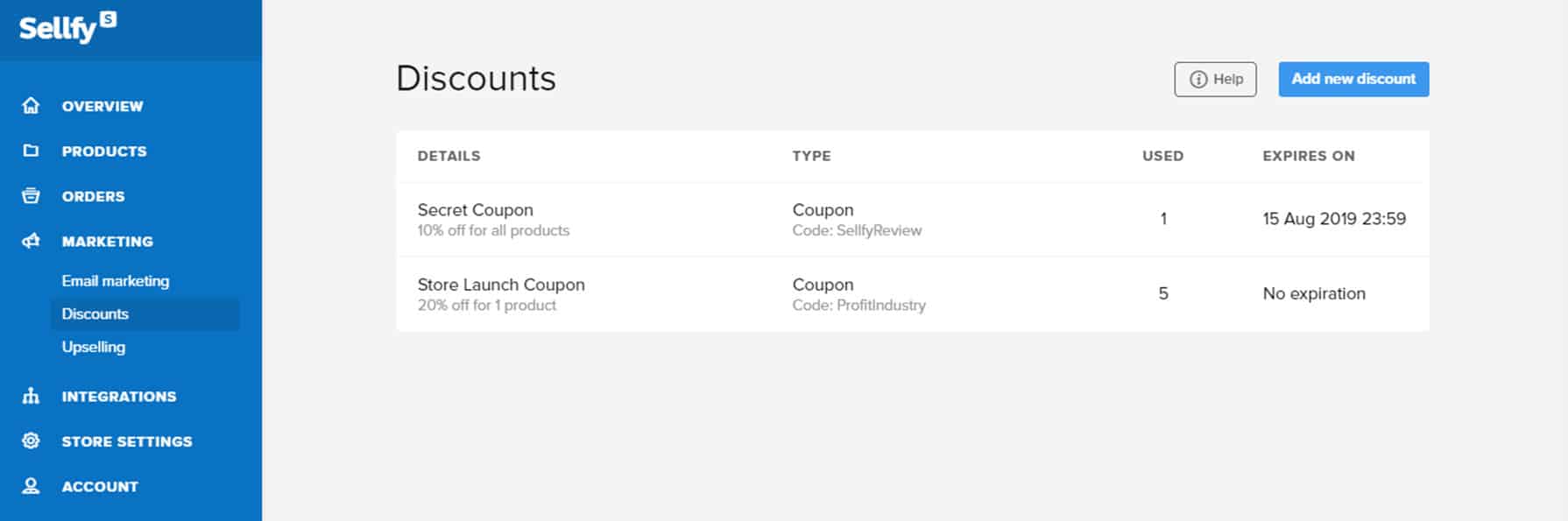Go to the Upselling page
The height and width of the screenshot is (521, 1568).
pos(94,347)
